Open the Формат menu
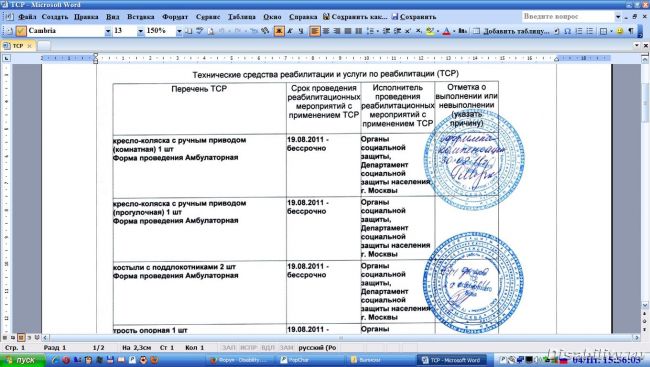Viewport: 650px width, 367px height. pos(175,17)
